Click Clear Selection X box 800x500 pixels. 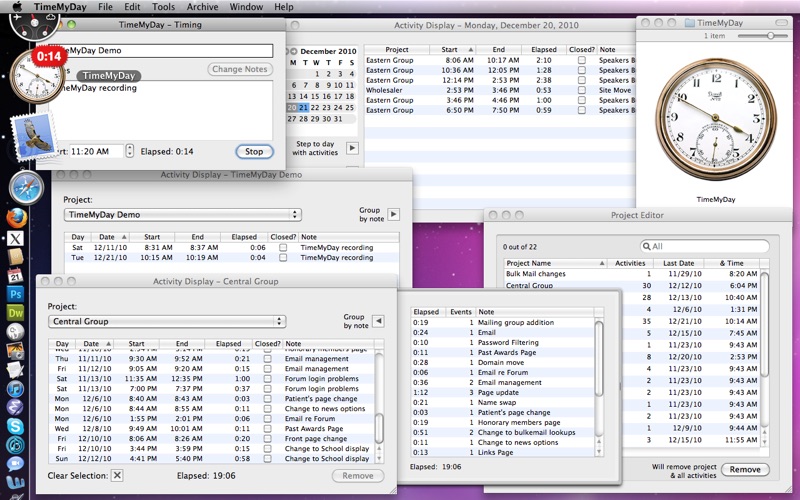click(x=117, y=476)
